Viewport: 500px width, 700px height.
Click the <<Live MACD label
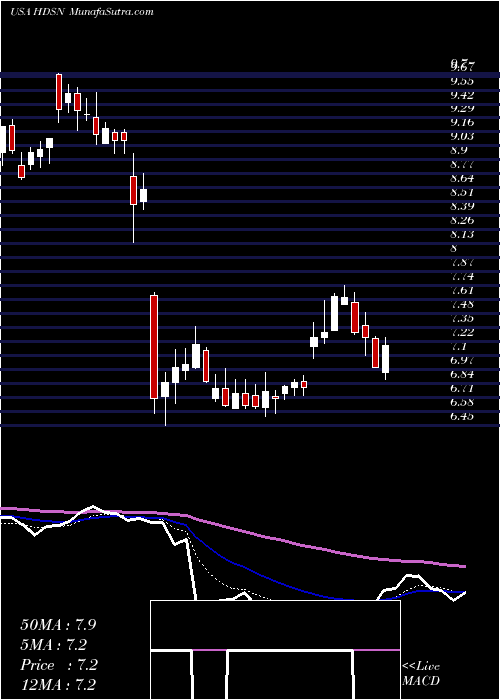[x=421, y=673]
